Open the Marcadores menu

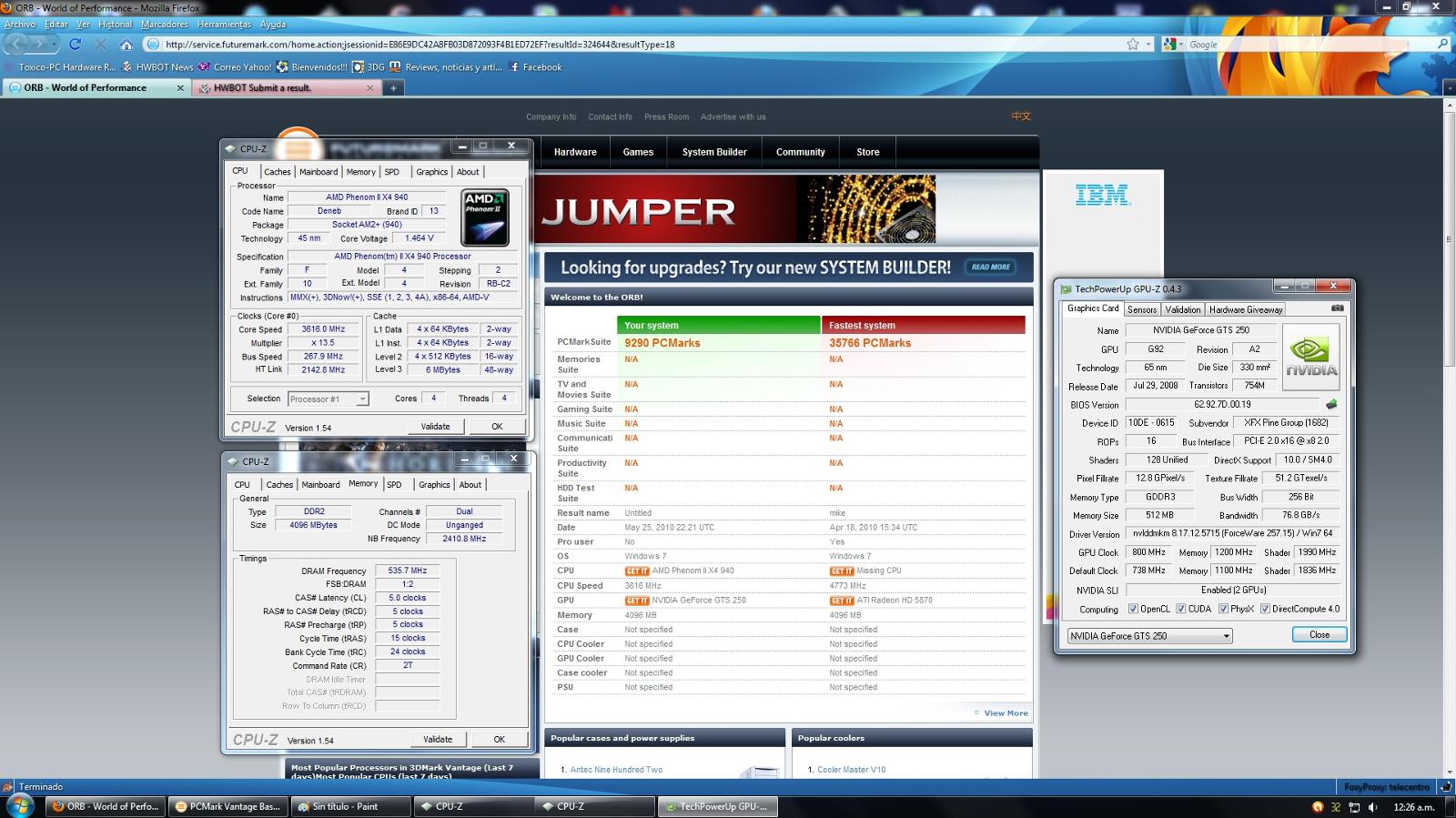(165, 25)
